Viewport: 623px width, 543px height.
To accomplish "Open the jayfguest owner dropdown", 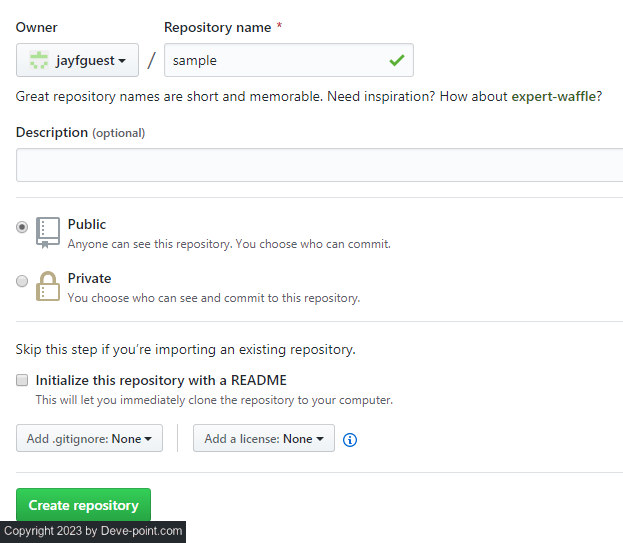I will 78,61.
